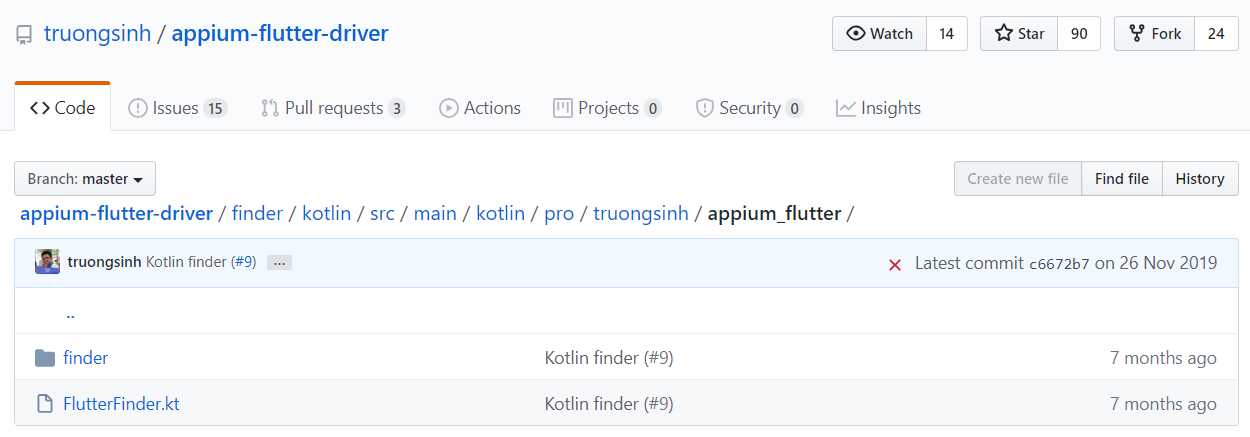Click the Find file button
1250x437 pixels.
coord(1121,179)
